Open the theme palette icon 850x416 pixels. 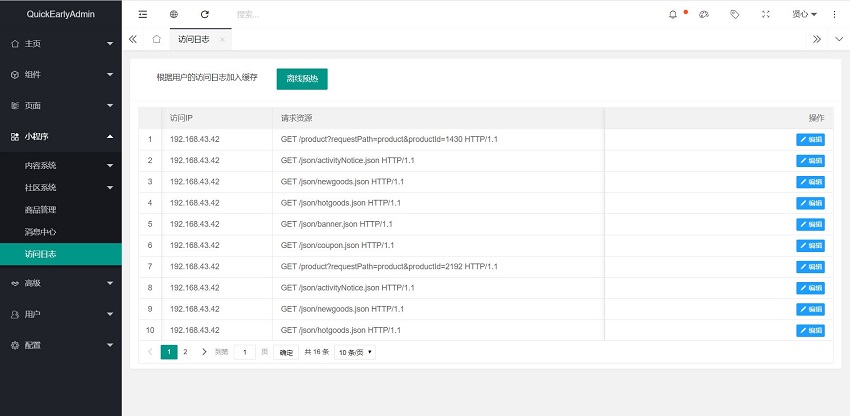704,15
